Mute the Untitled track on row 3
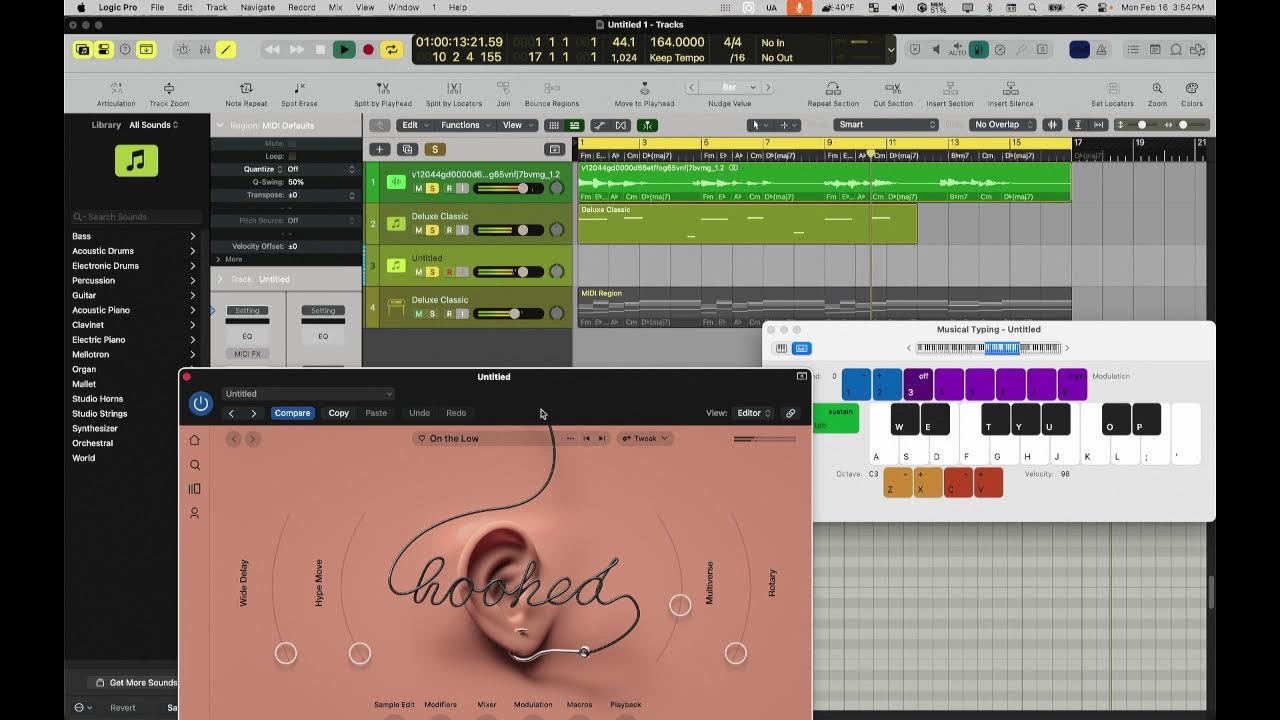The image size is (1280, 720). pos(419,272)
